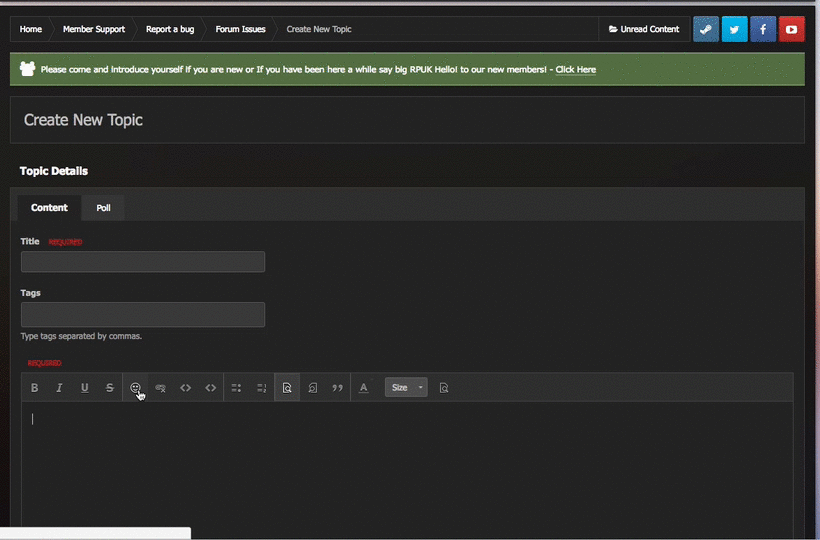The image size is (820, 540).
Task: Click the code icon beside the bullet list icon
Action: (x=211, y=387)
